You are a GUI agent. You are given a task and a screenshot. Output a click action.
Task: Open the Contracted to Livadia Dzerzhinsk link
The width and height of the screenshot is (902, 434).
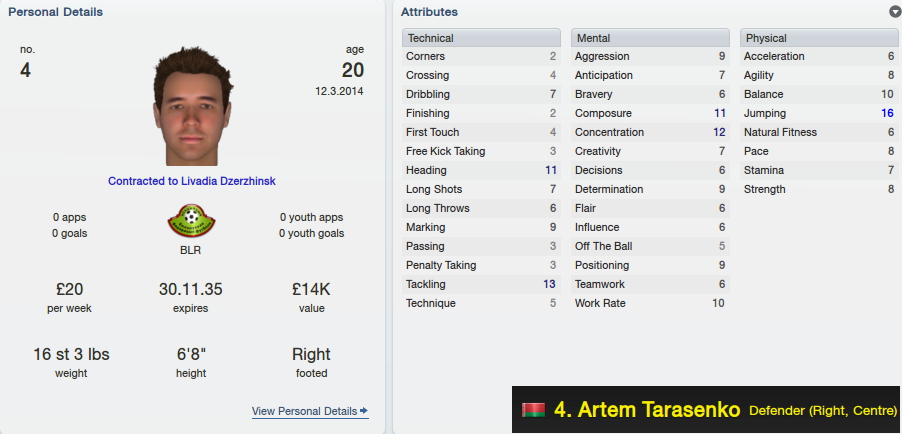192,181
